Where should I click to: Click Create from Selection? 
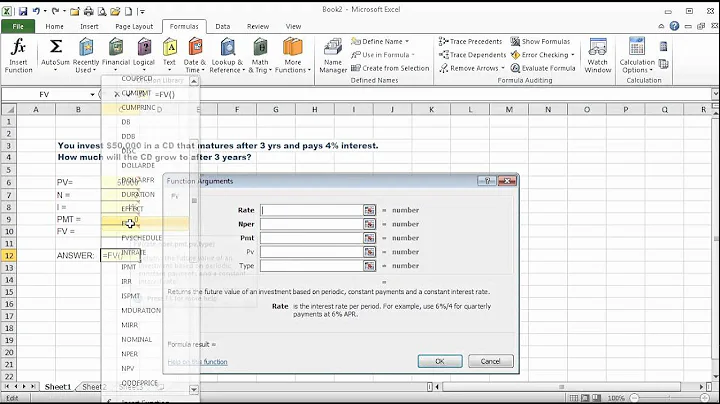(x=390, y=68)
